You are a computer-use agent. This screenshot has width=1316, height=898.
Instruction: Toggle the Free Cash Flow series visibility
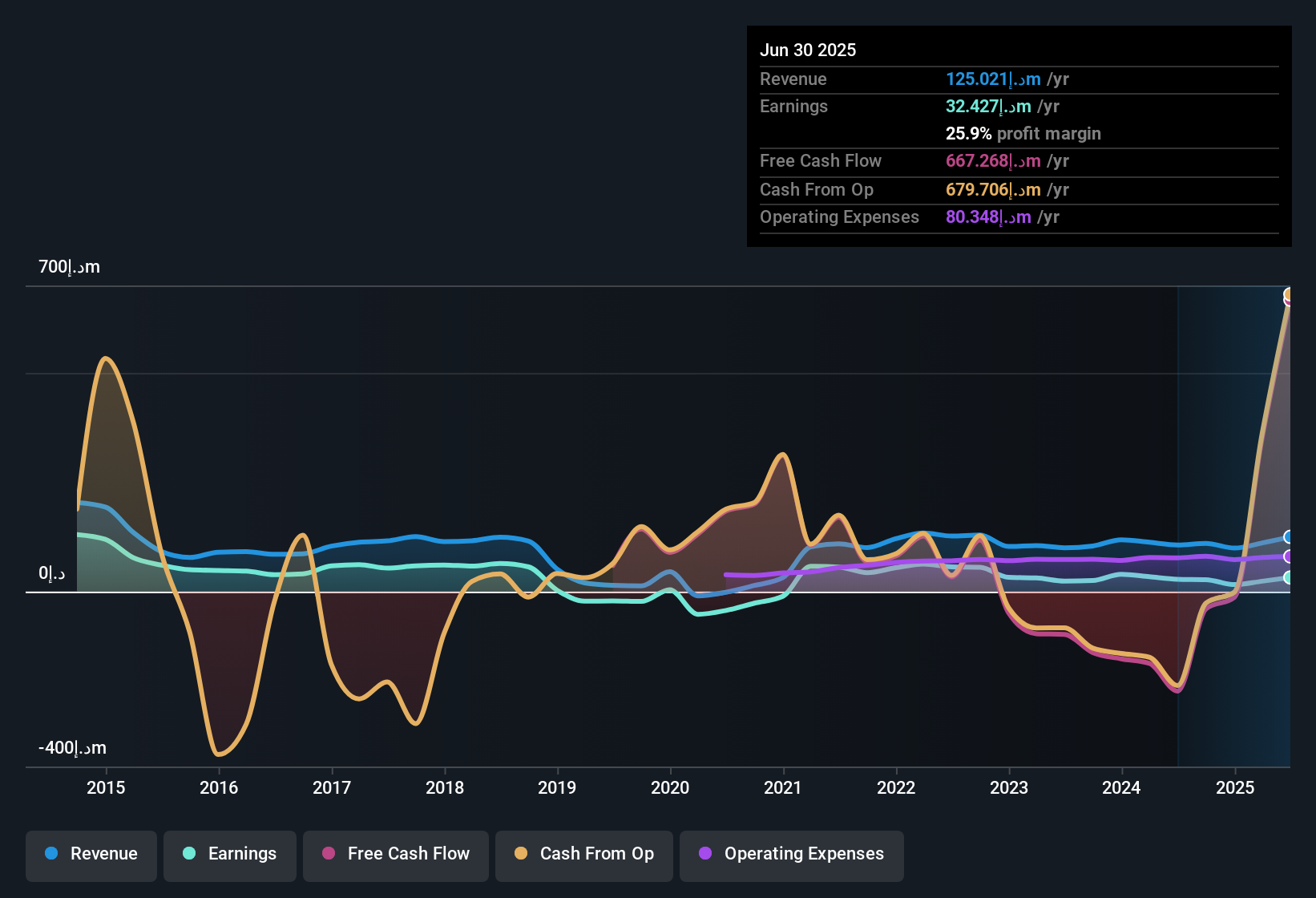pos(395,855)
